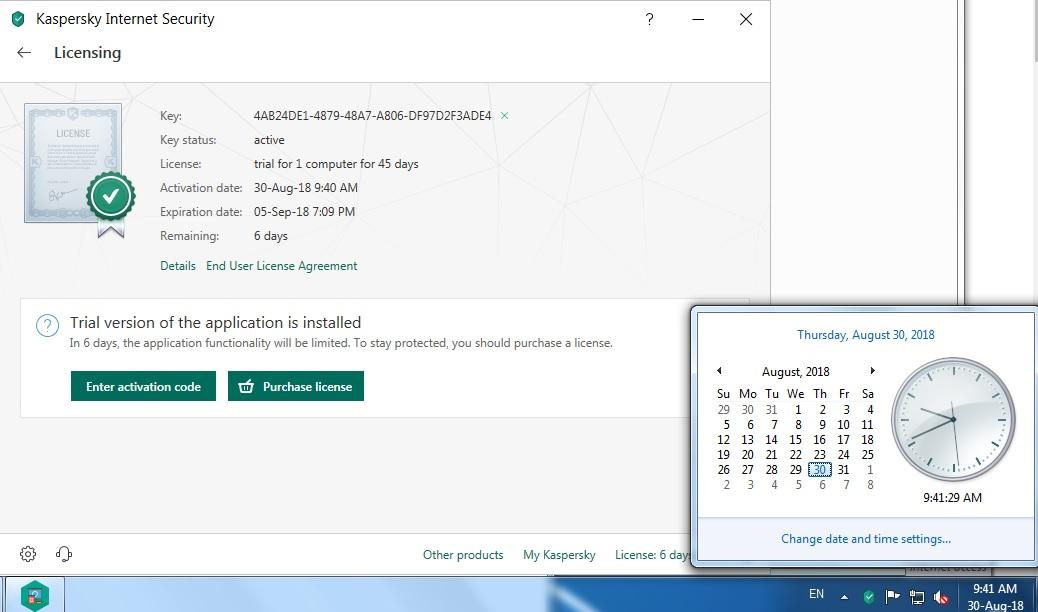Select day 13 in the calendar
The image size is (1038, 612).
[x=747, y=440]
